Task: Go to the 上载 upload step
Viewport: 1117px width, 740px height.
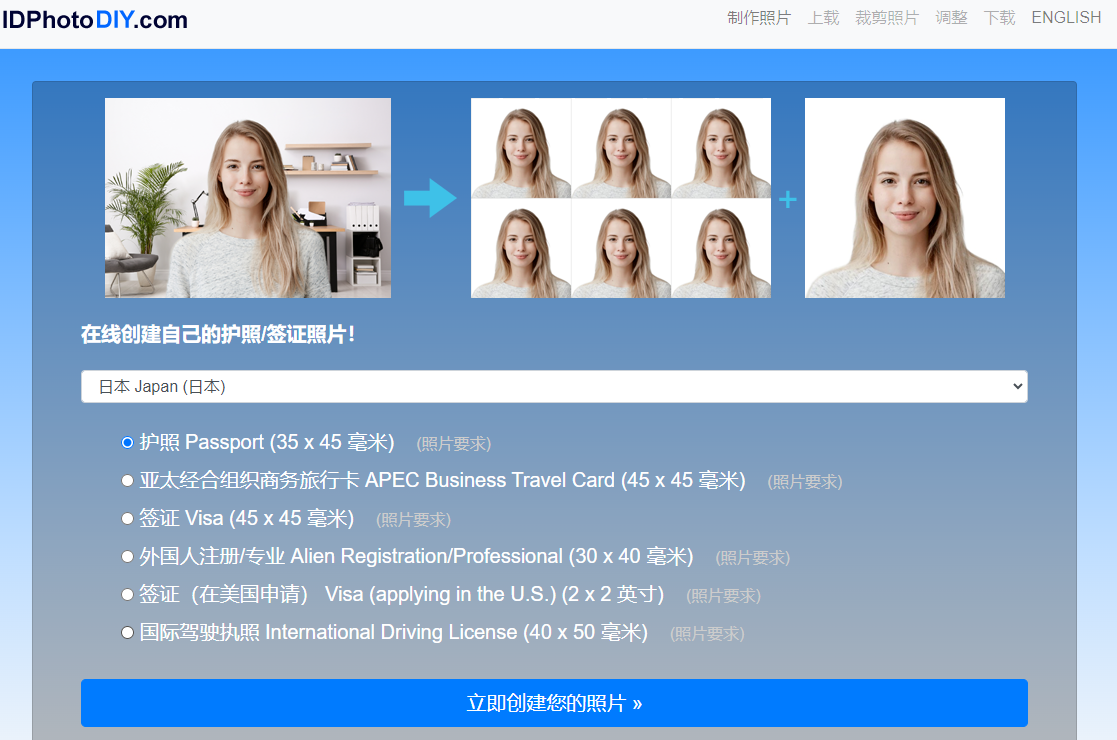Action: [x=823, y=18]
